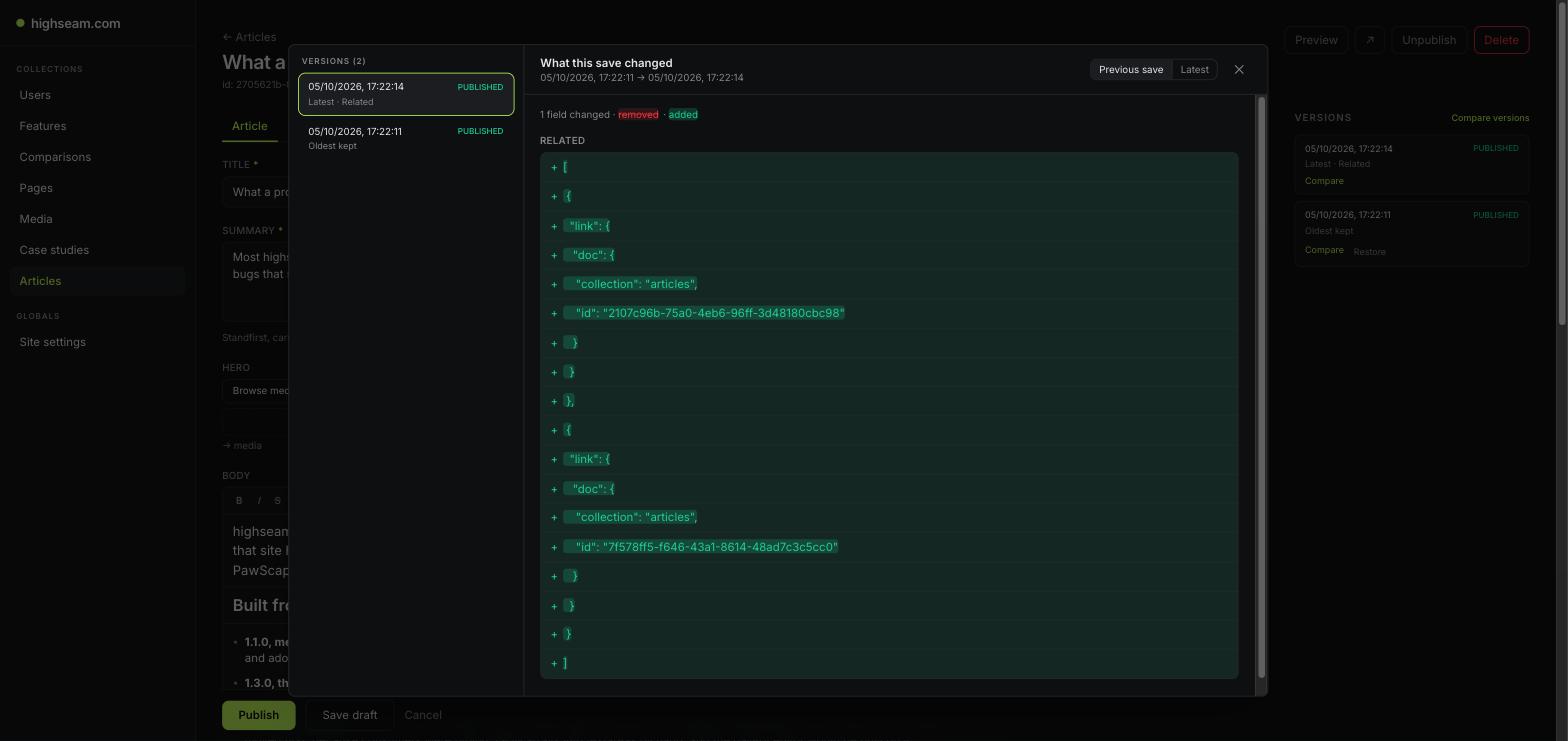This screenshot has width=1568, height=741.
Task: Click the highseam.com site logo
Action: 68,23
